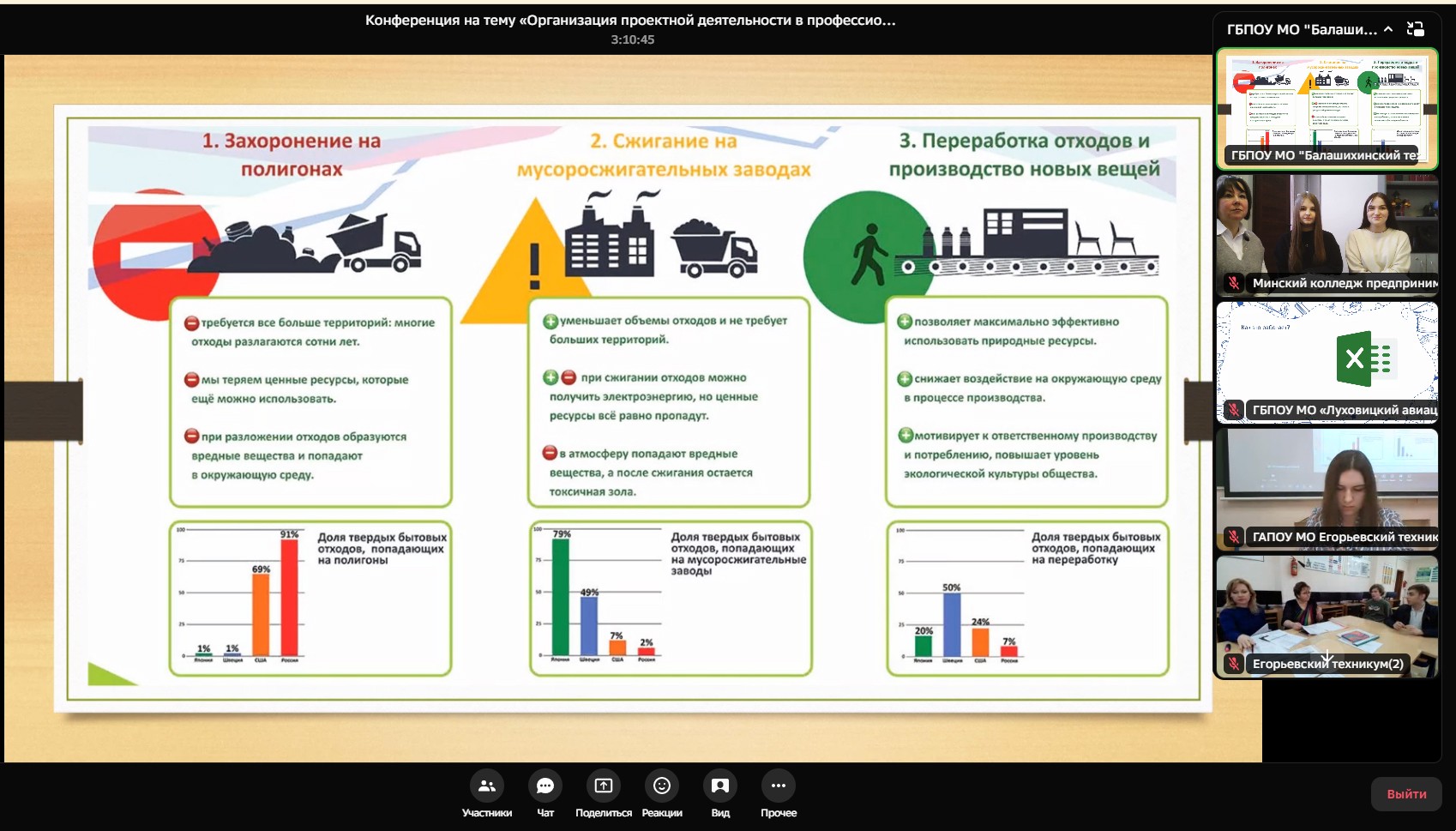Screen dimensions: 1456x831
Task: Open the Реакции reactions smiley
Action: pyautogui.click(x=662, y=786)
